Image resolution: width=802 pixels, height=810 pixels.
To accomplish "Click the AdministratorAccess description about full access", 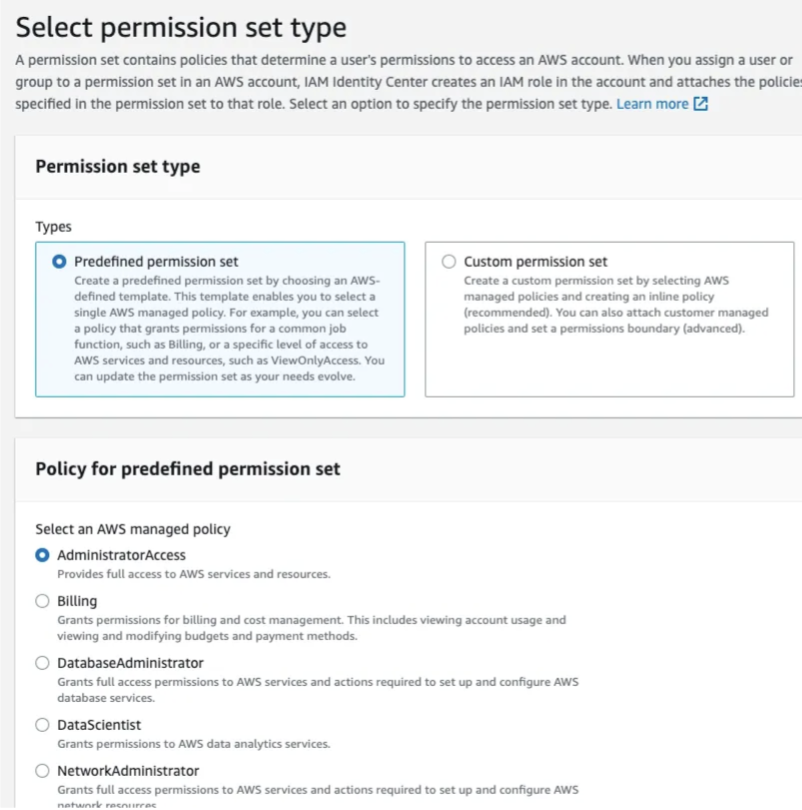I will (x=193, y=574).
